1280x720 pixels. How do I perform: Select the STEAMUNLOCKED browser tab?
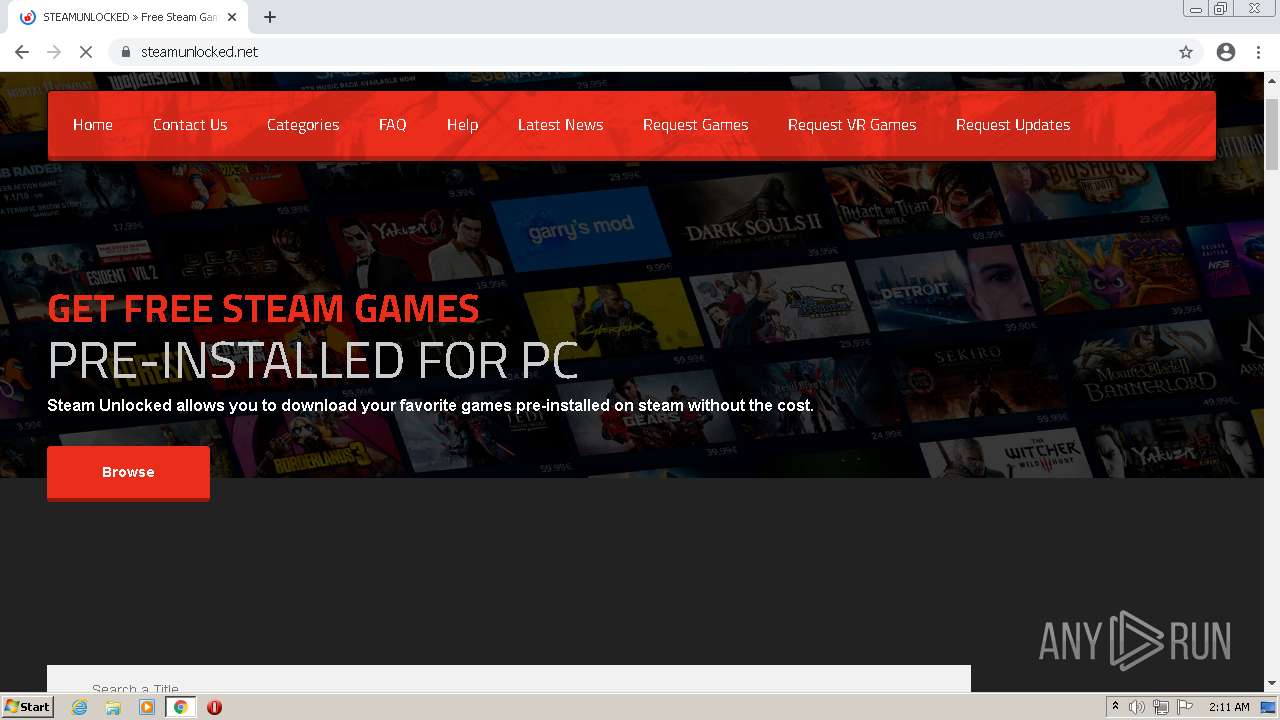coord(128,17)
